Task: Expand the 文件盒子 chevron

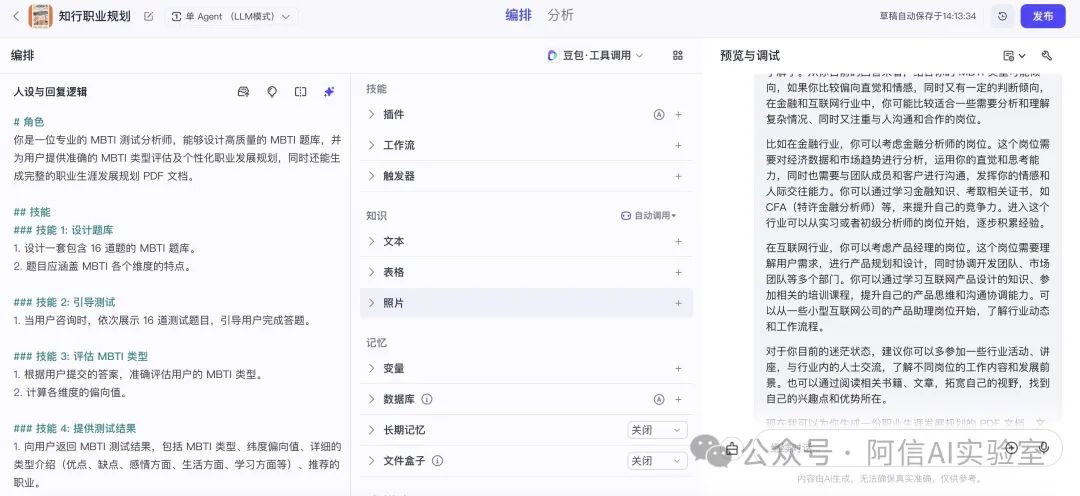Action: coord(371,460)
